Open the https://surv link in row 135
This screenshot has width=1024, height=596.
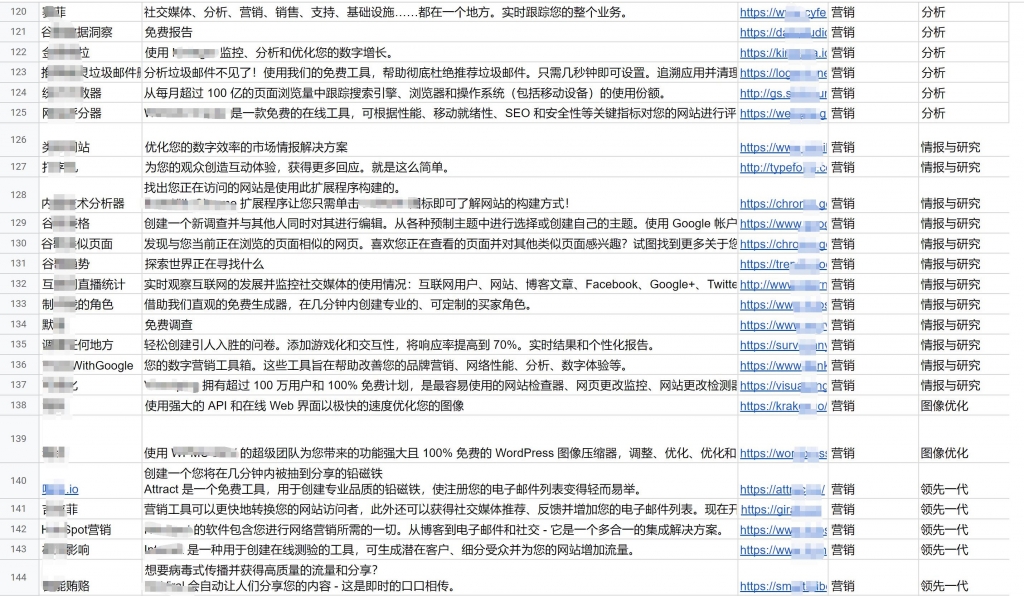point(783,345)
